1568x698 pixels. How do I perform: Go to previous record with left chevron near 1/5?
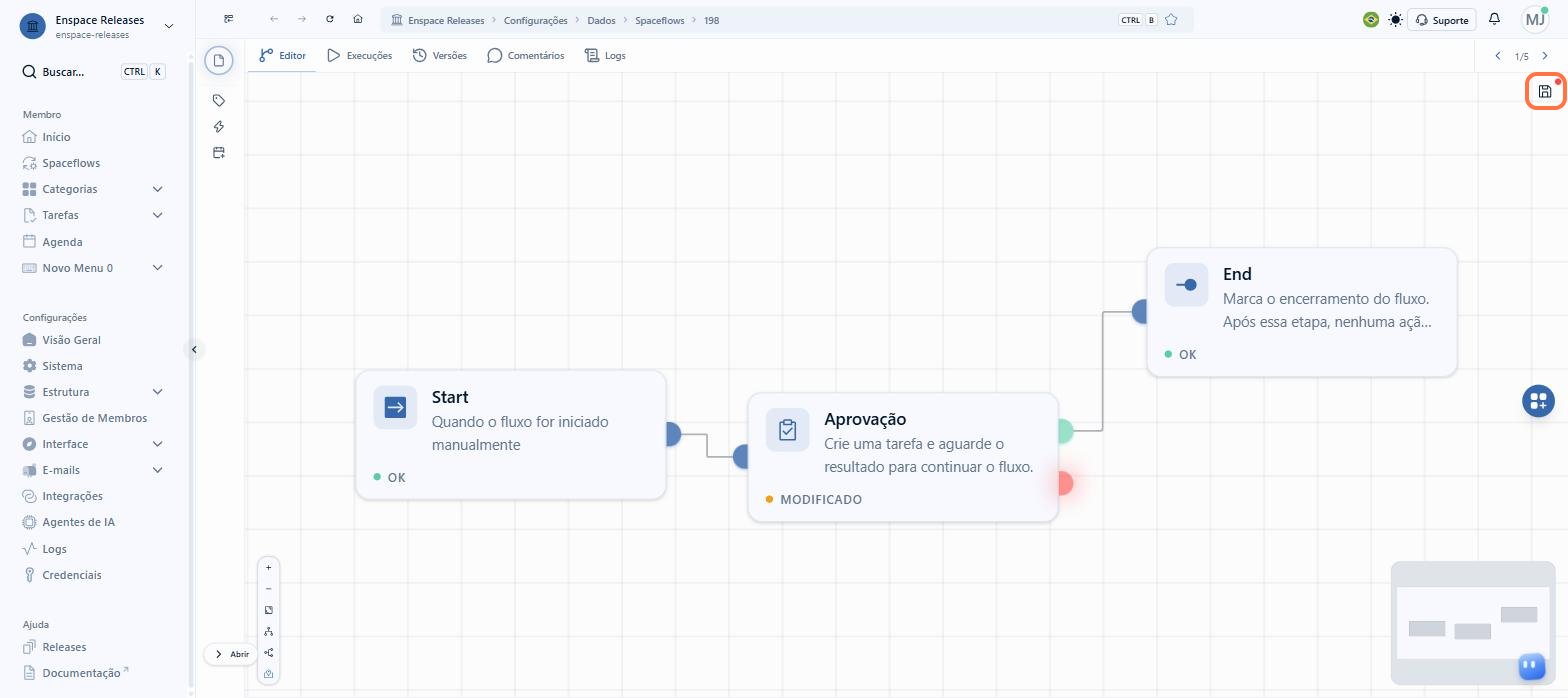click(x=1497, y=56)
